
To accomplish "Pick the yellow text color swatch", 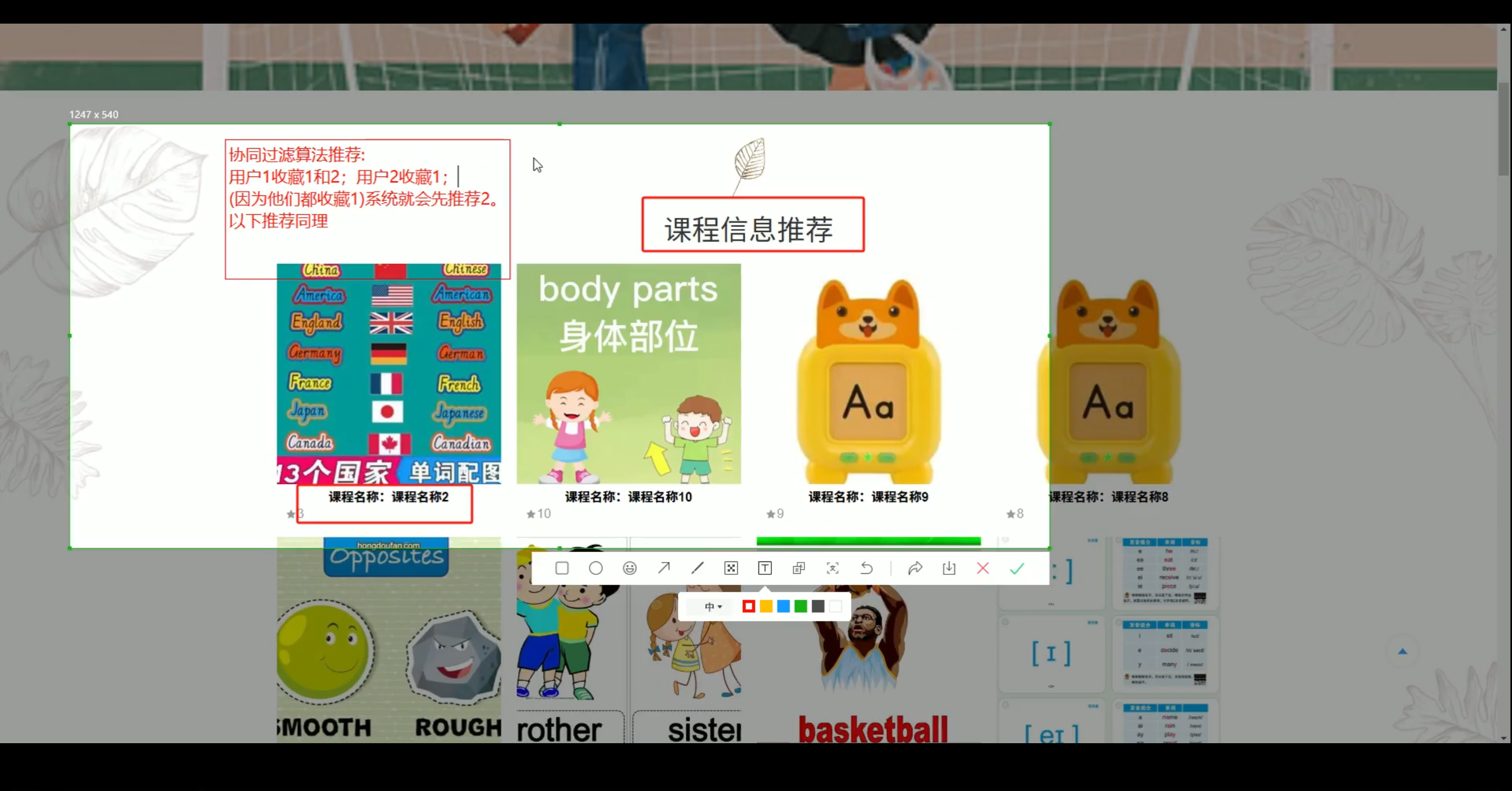I will pyautogui.click(x=766, y=606).
